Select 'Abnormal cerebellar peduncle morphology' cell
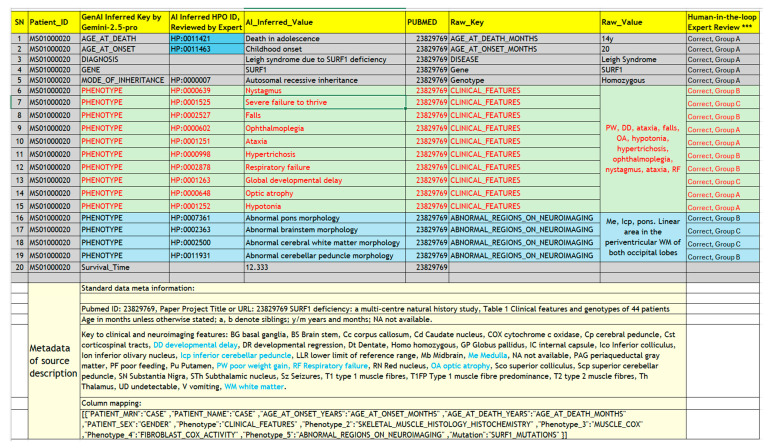The image size is (768, 448). tap(324, 256)
